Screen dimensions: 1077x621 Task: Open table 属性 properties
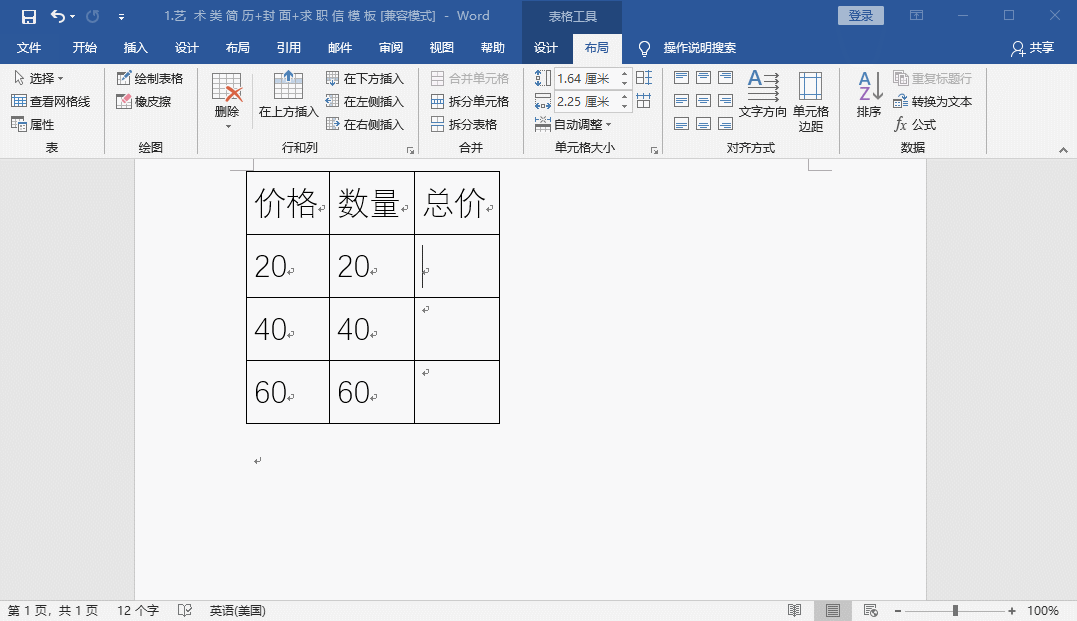pyautogui.click(x=32, y=124)
